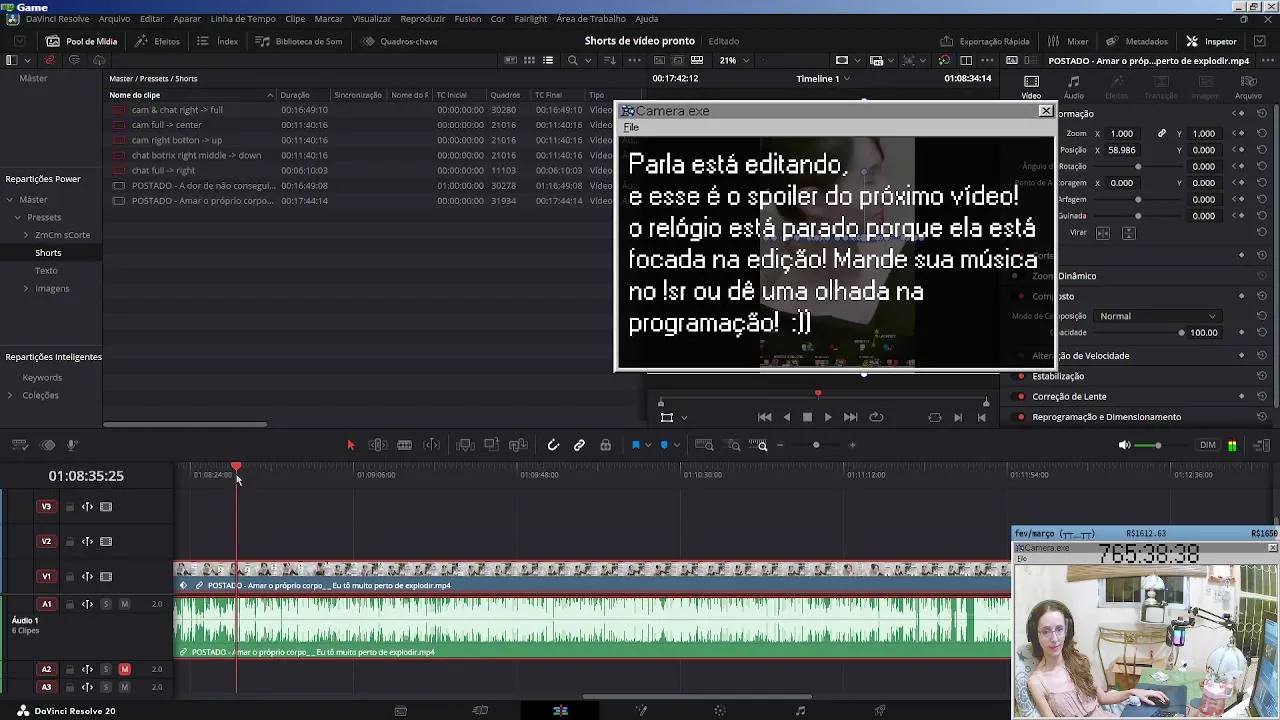
Task: Mute track A2 with red M button
Action: click(x=124, y=669)
